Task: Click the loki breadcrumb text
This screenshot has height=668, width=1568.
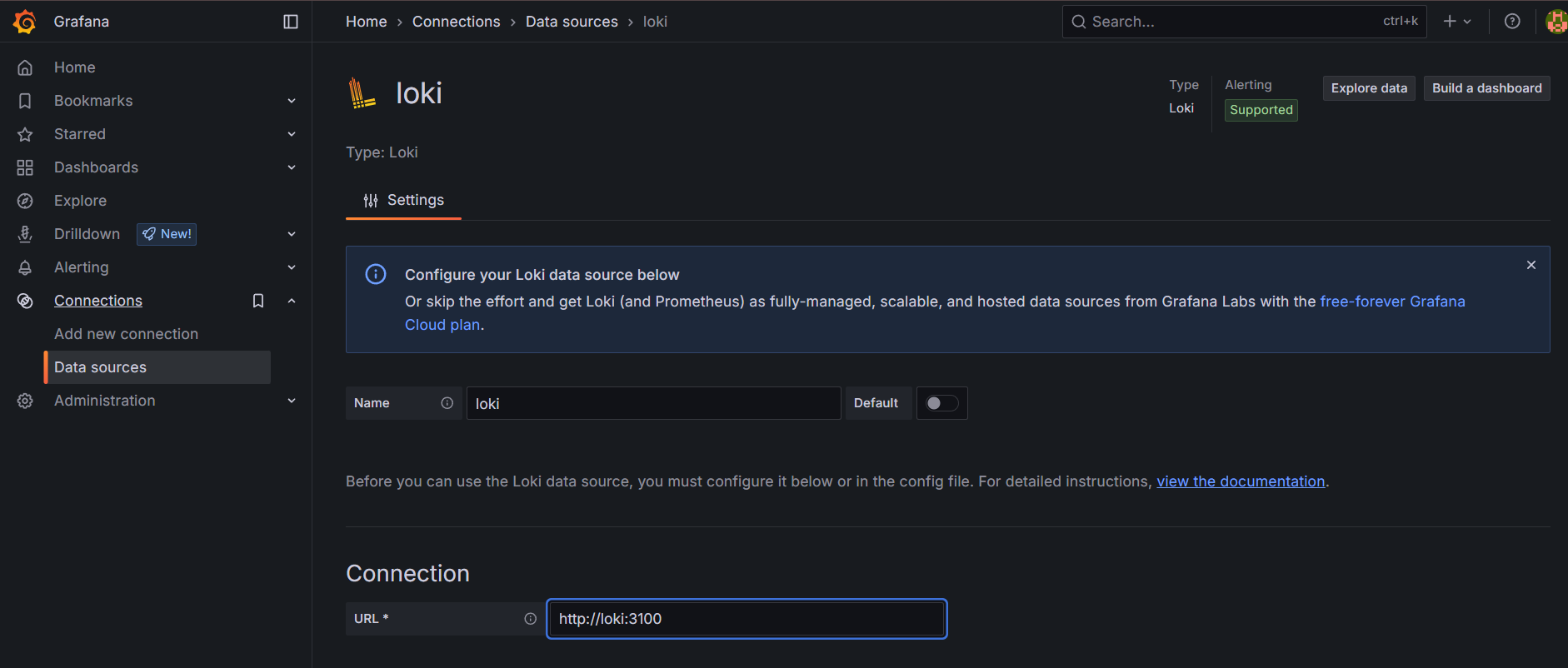Action: (x=655, y=22)
